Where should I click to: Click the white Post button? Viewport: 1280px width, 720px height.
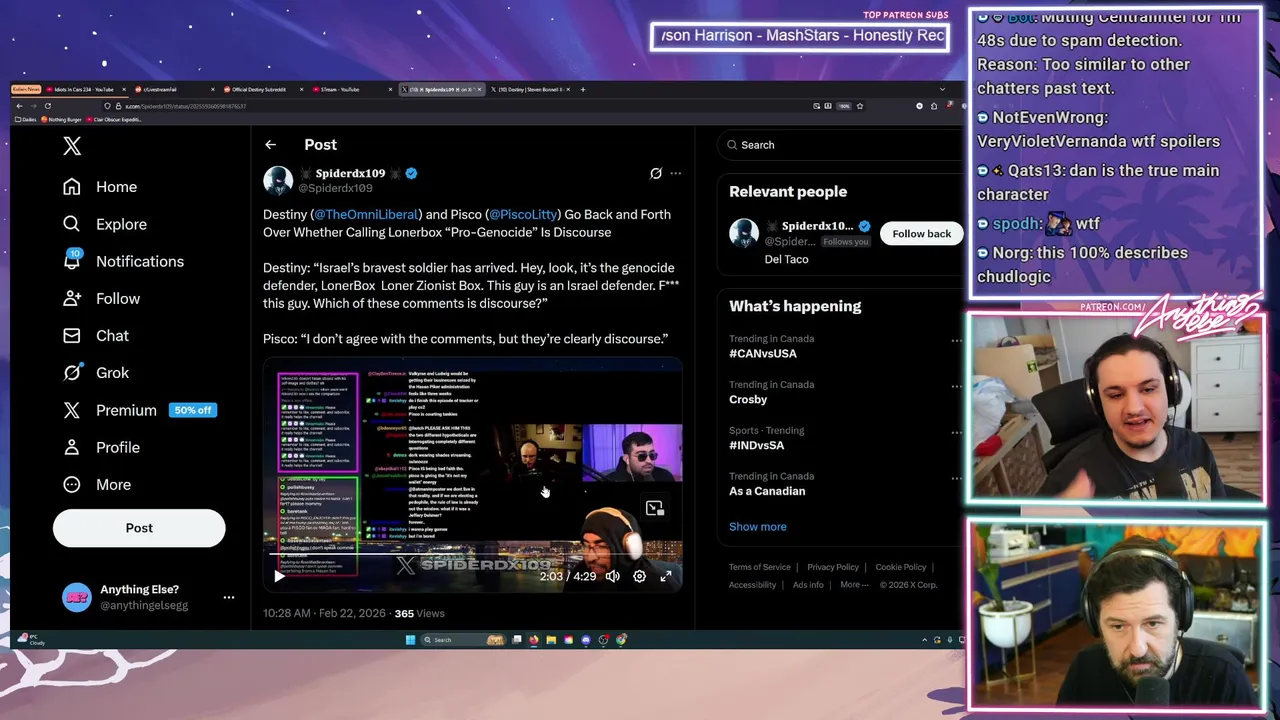pos(139,528)
